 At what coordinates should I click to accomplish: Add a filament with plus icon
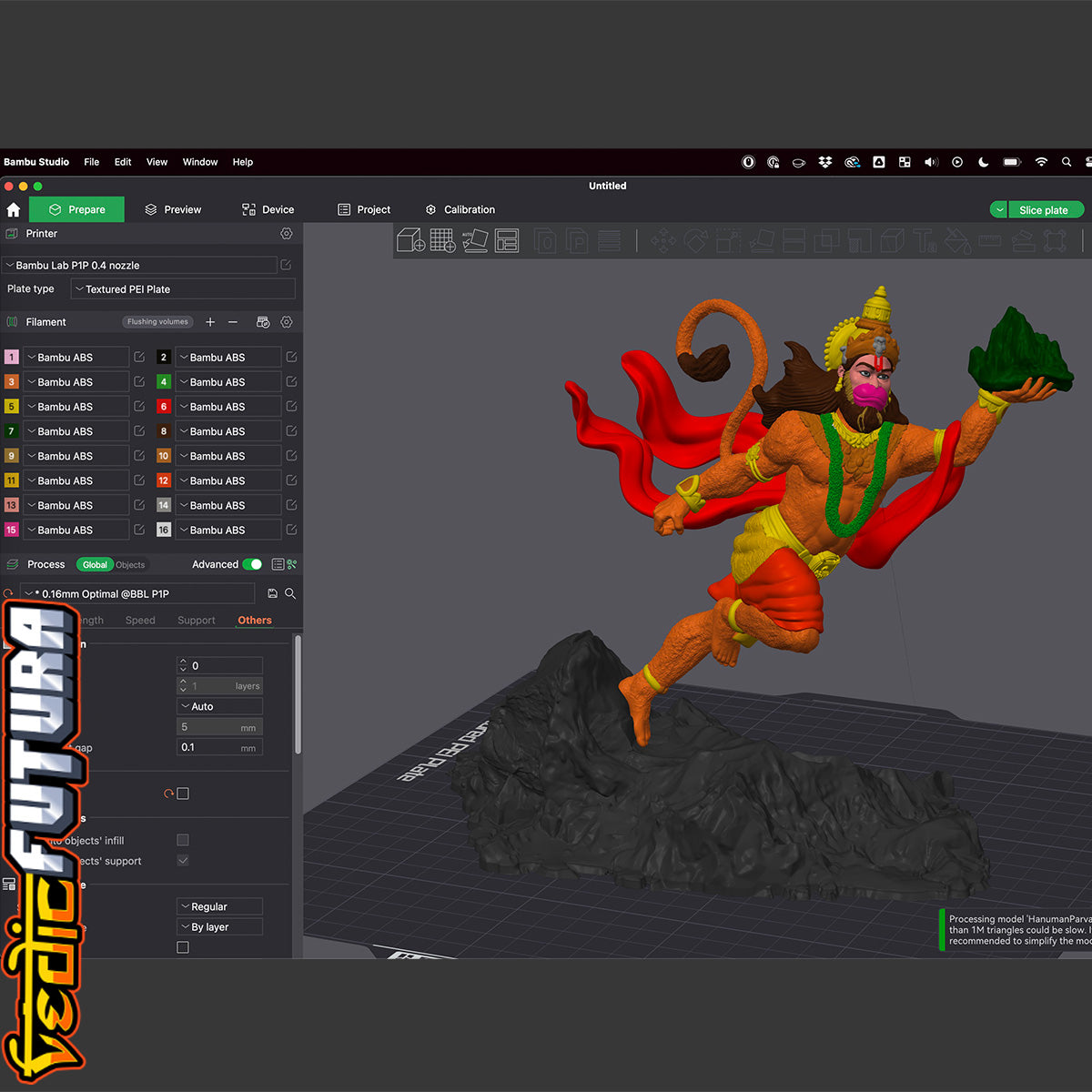click(x=210, y=322)
